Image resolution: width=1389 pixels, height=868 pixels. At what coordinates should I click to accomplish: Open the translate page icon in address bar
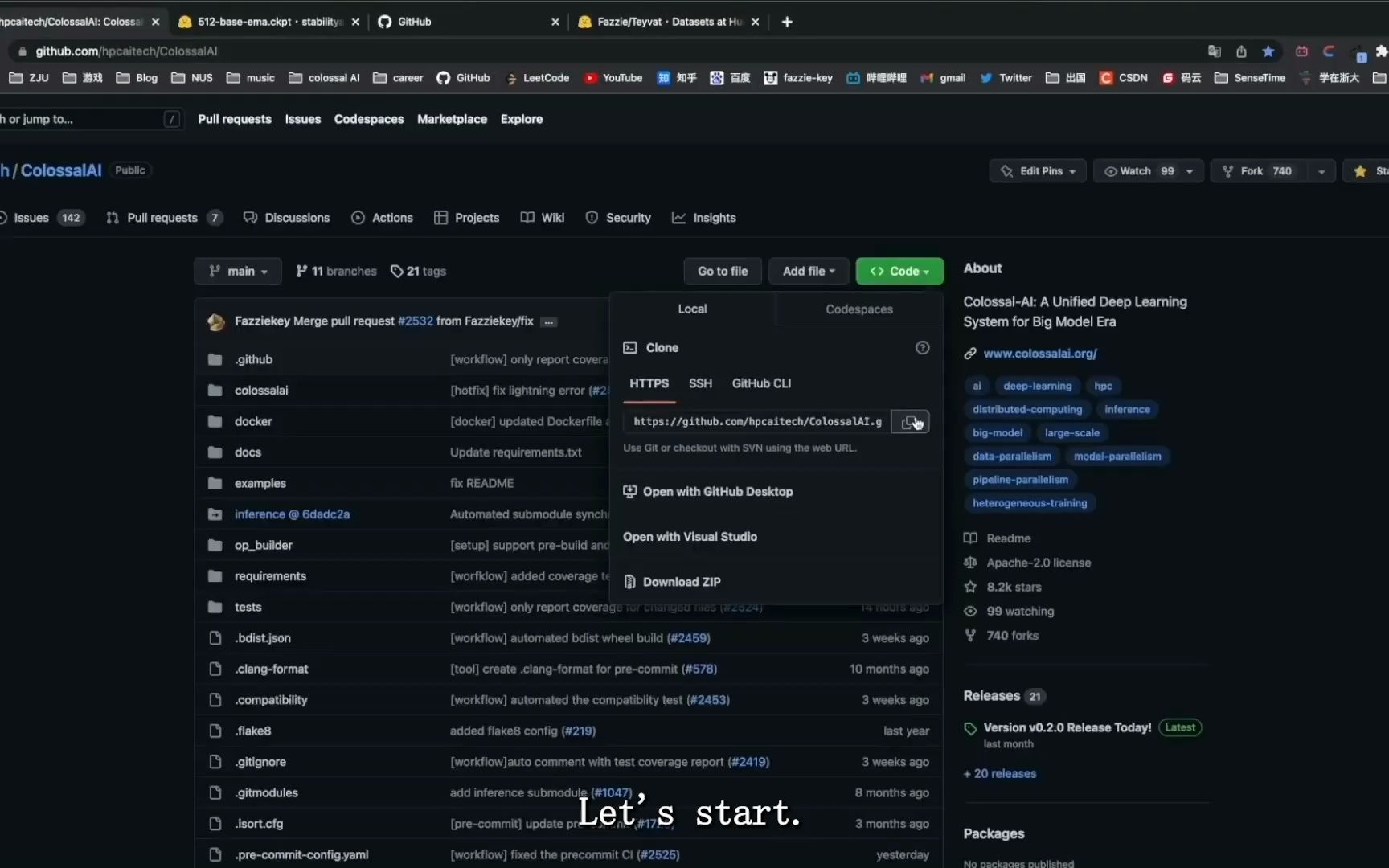click(1214, 51)
